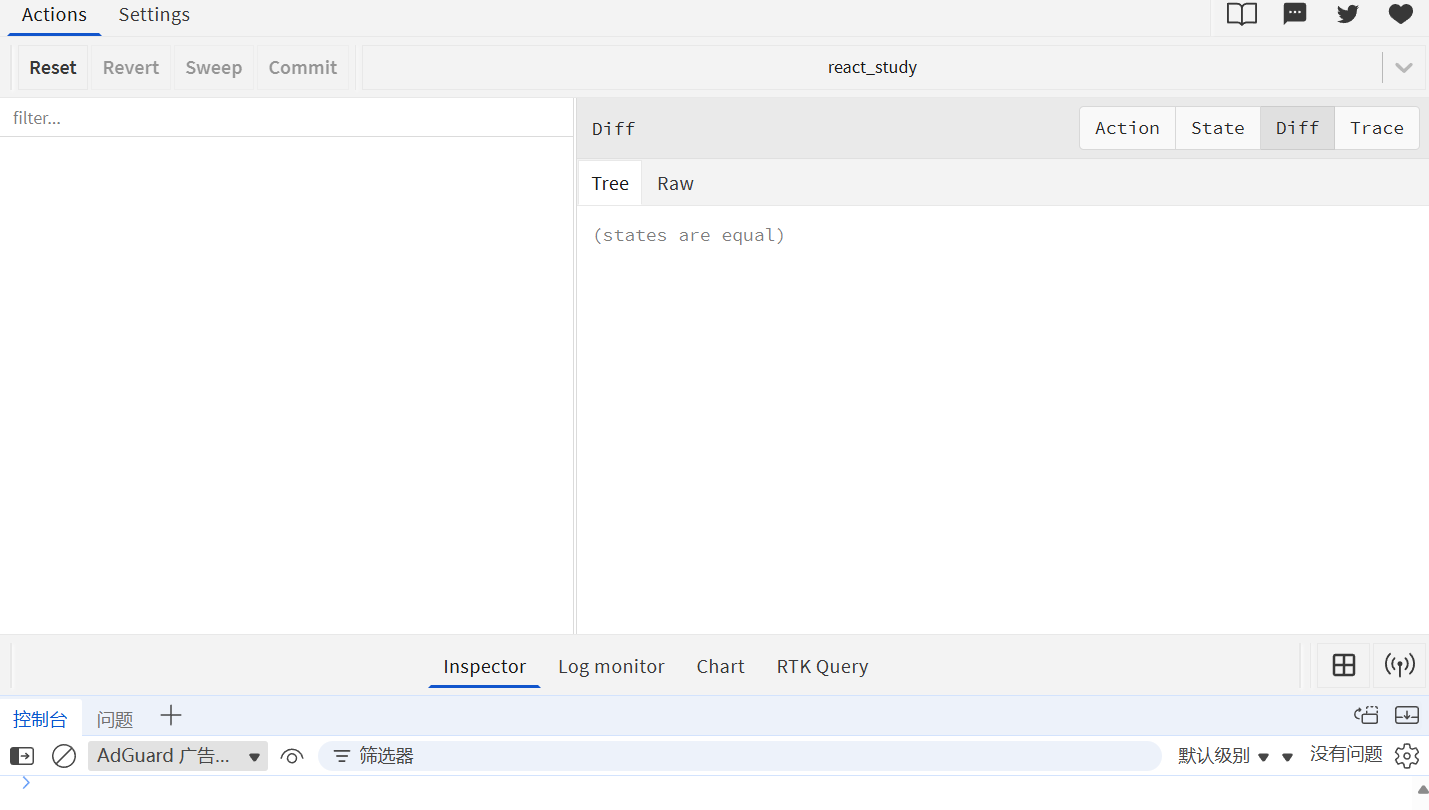1429x810 pixels.
Task: Expand the react_study instance dropdown
Action: click(x=1403, y=68)
